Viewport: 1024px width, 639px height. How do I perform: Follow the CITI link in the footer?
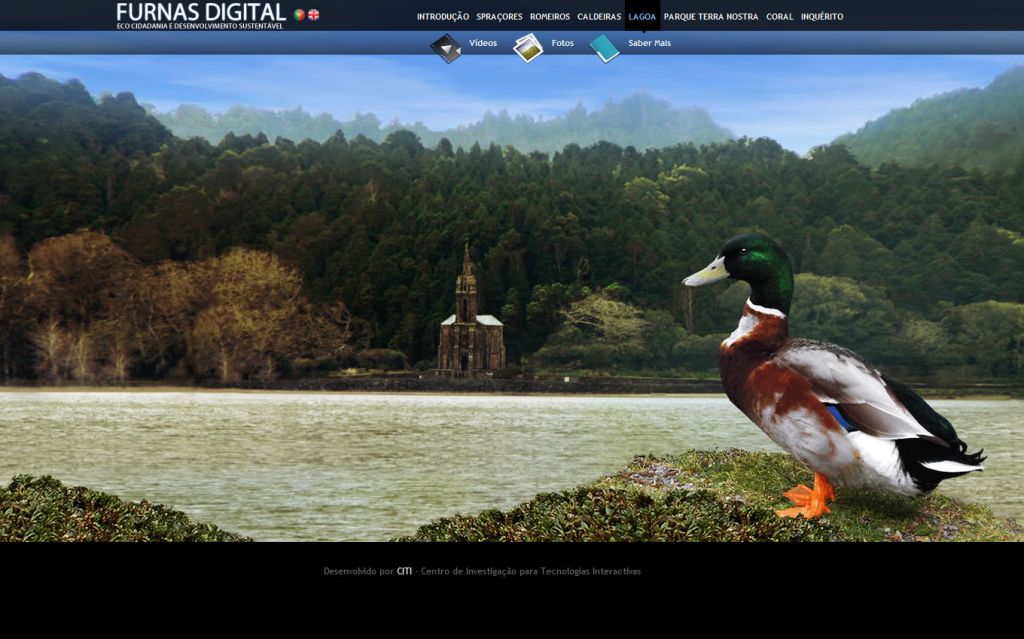click(404, 572)
